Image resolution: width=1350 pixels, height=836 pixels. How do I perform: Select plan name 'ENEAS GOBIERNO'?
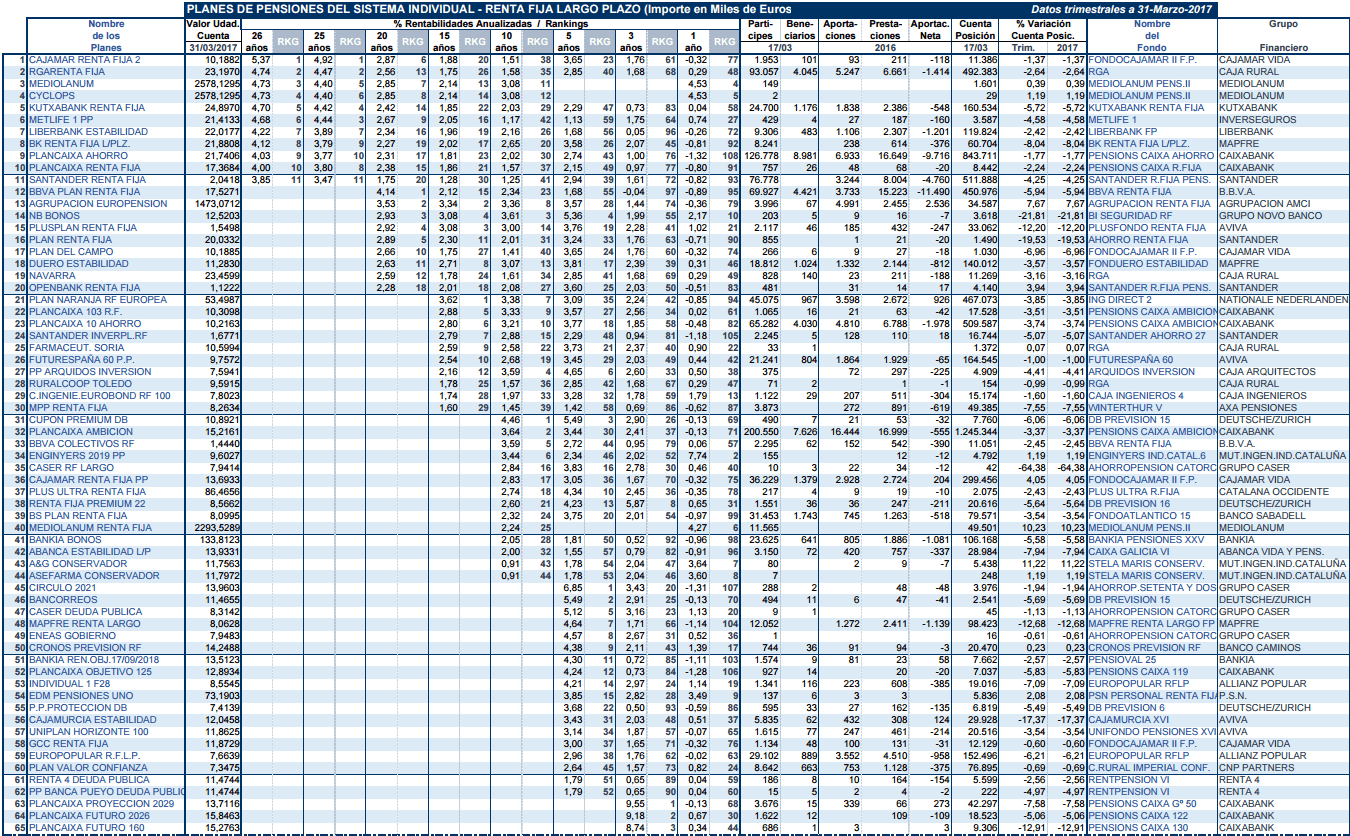pos(72,635)
